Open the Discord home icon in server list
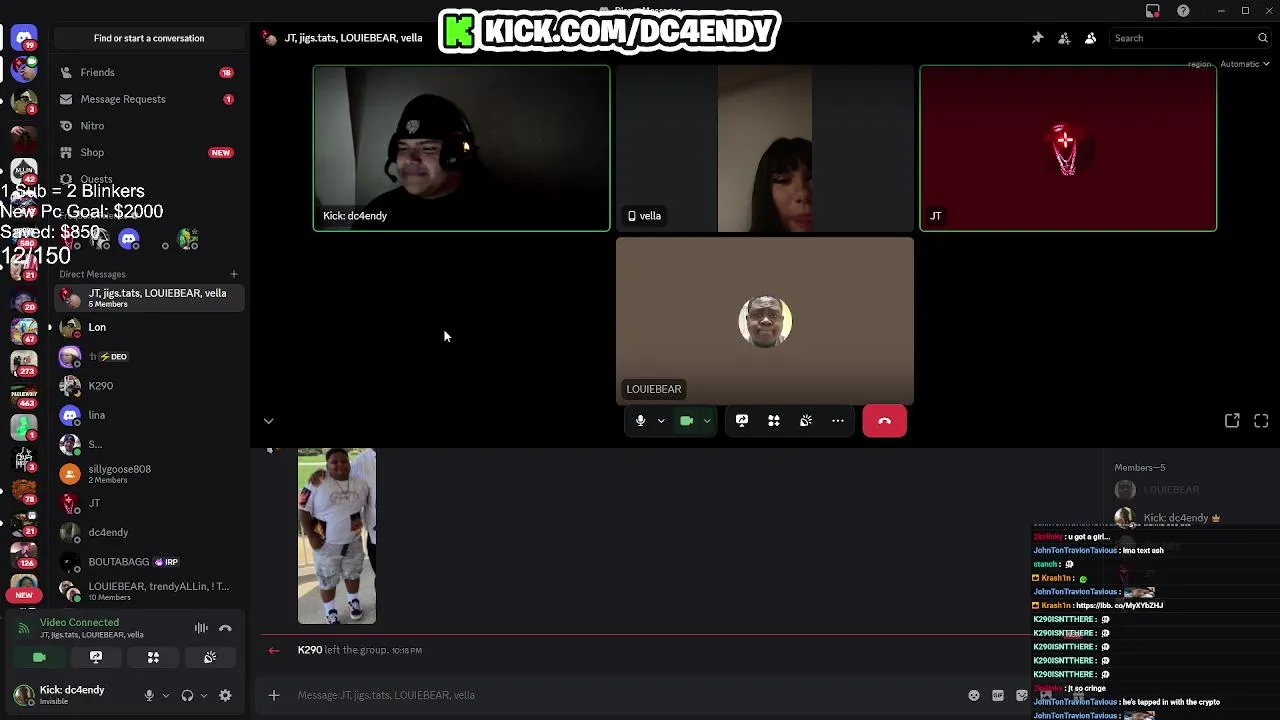This screenshot has height=720, width=1280. tap(24, 38)
